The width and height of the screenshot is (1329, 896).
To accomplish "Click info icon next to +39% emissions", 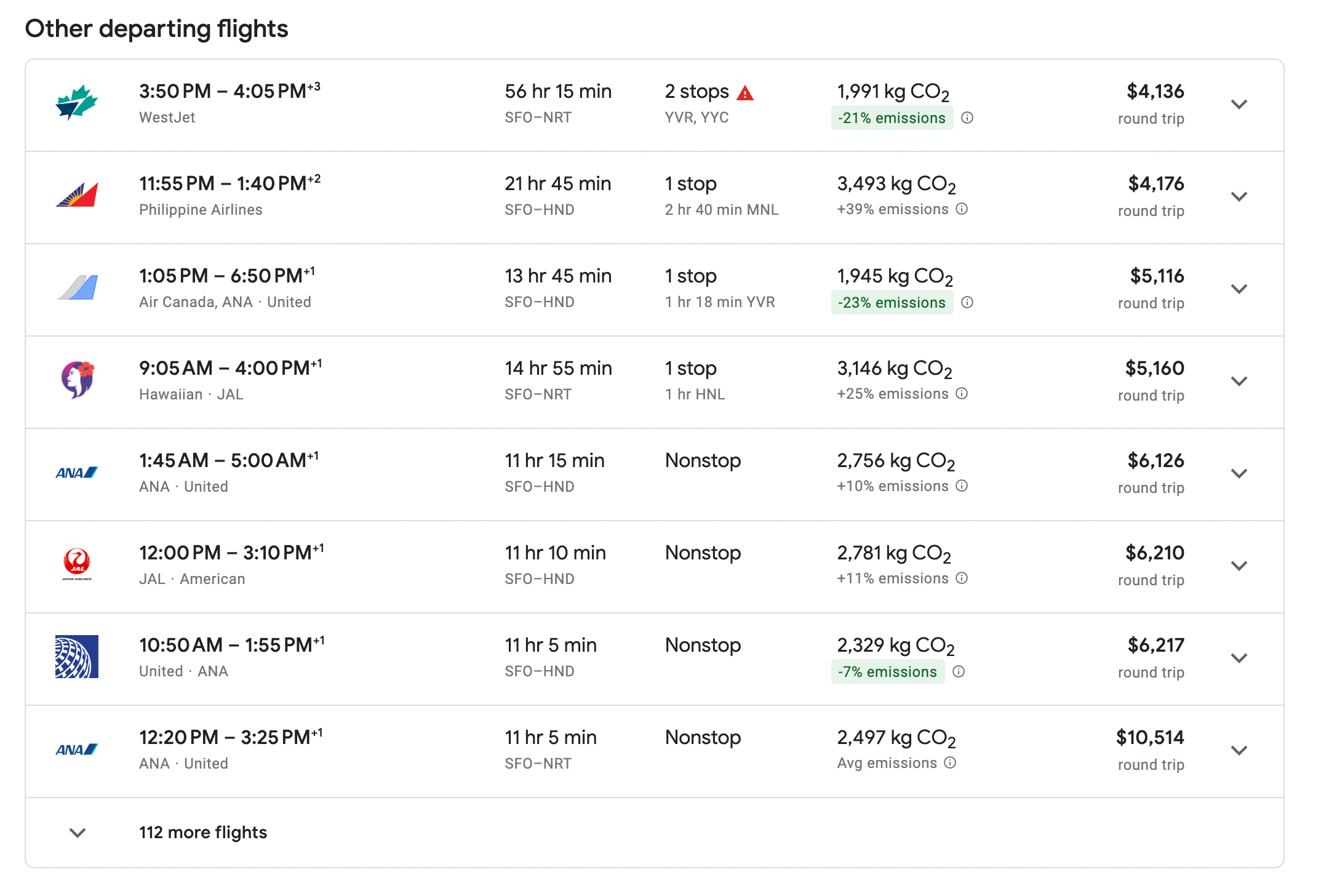I will (x=962, y=209).
